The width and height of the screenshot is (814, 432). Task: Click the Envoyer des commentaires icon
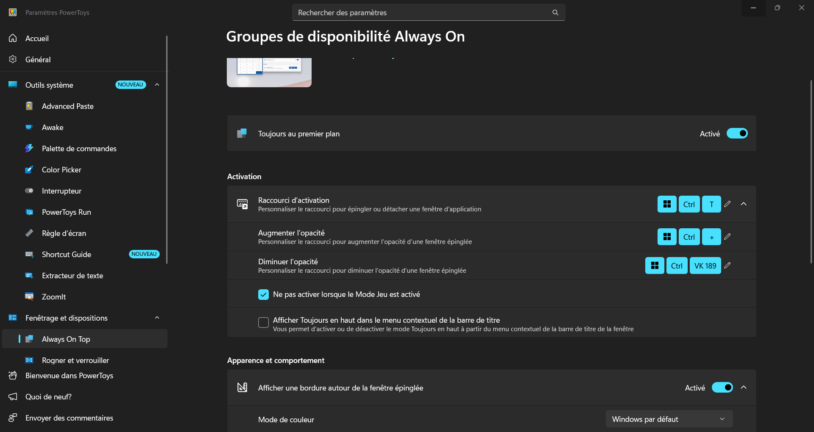click(x=13, y=418)
